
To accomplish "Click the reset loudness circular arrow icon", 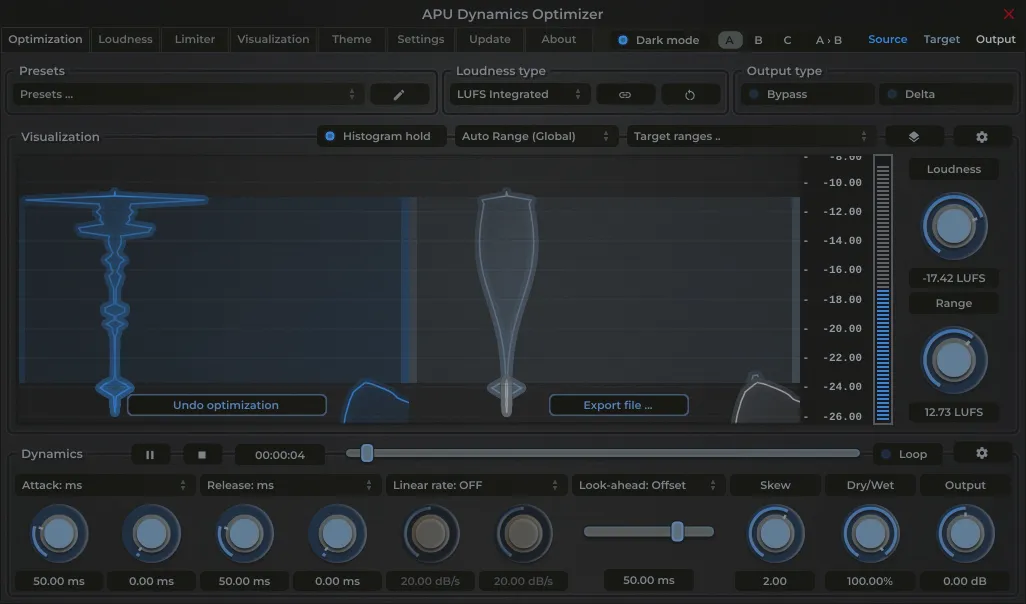I will [x=690, y=94].
